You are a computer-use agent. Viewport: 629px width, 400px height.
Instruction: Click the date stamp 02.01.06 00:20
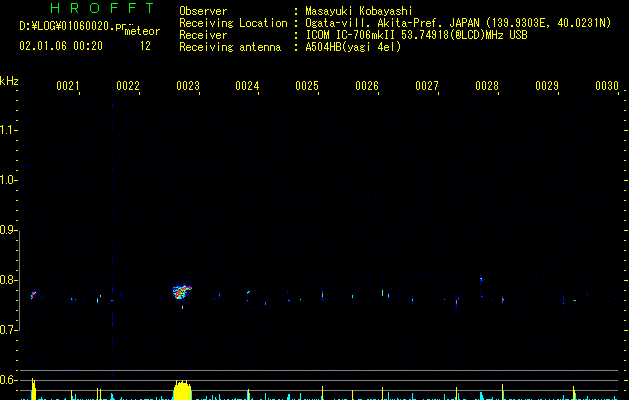click(x=61, y=46)
